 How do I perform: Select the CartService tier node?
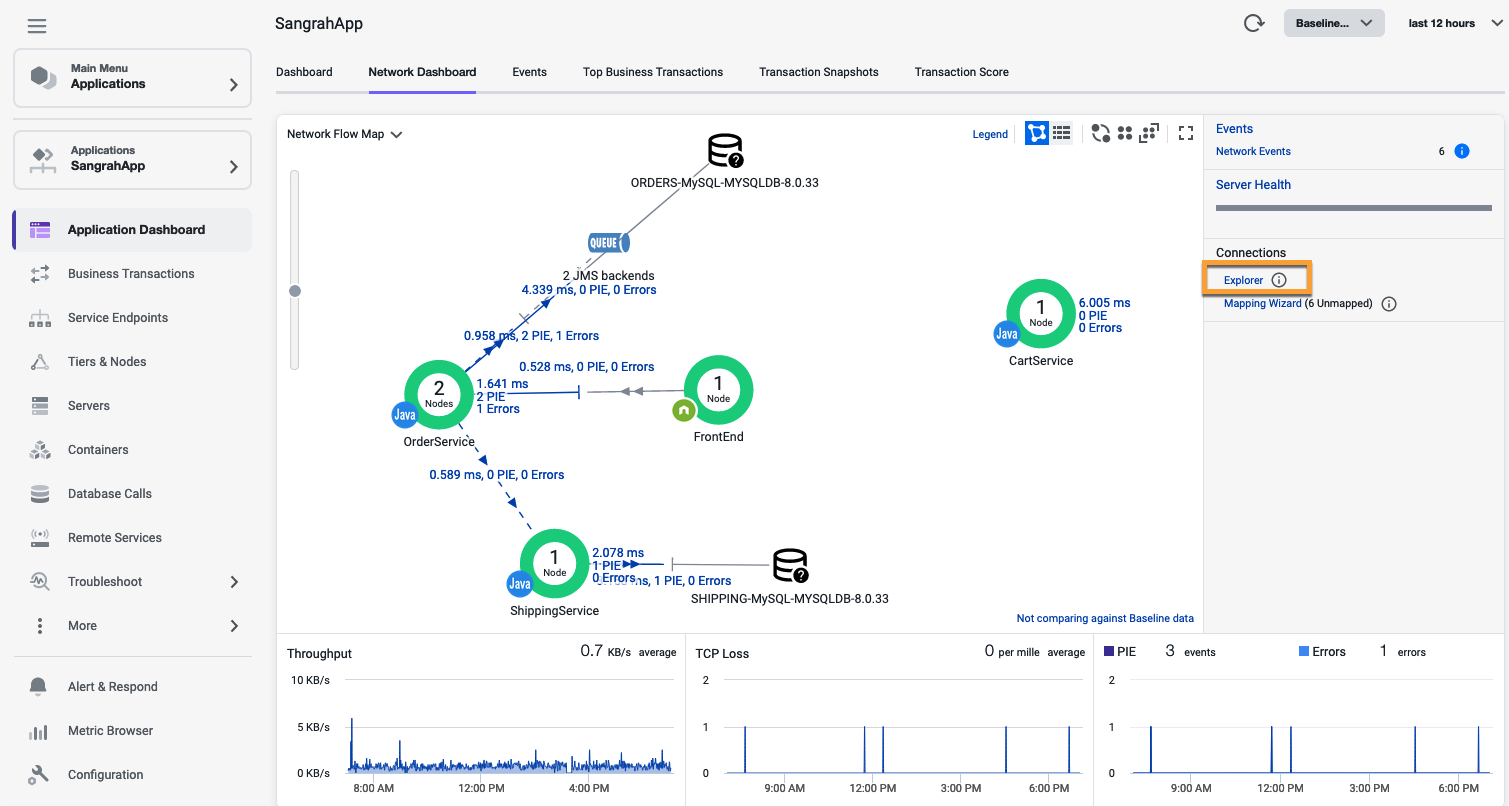(1041, 314)
